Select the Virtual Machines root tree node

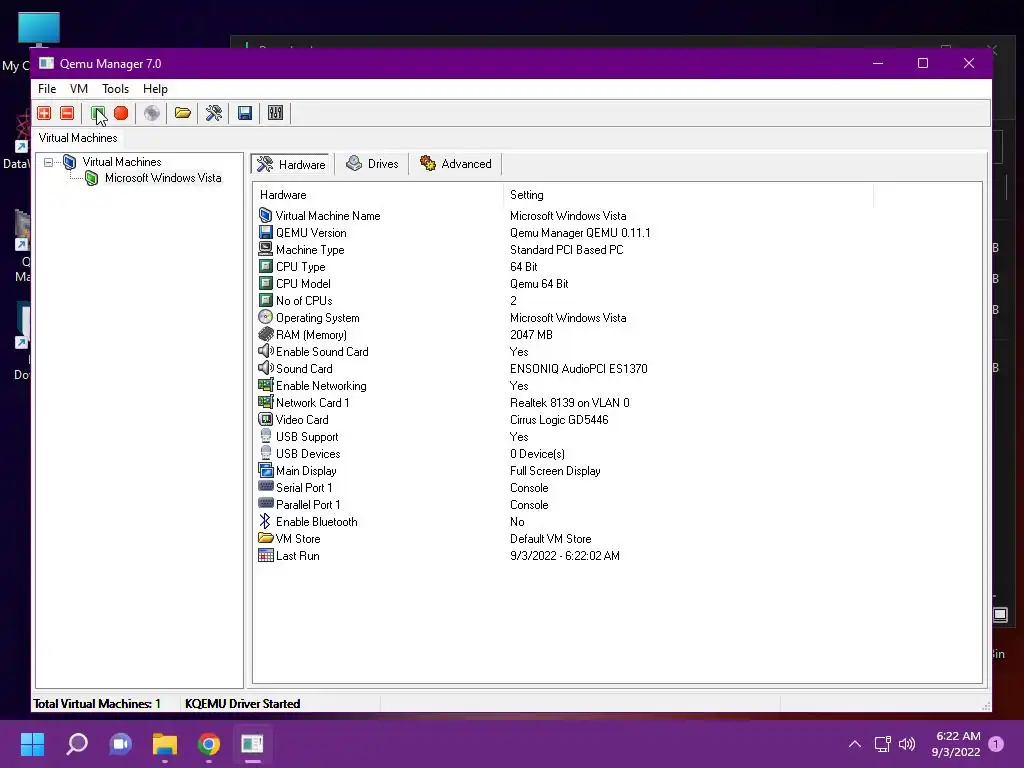pyautogui.click(x=121, y=162)
